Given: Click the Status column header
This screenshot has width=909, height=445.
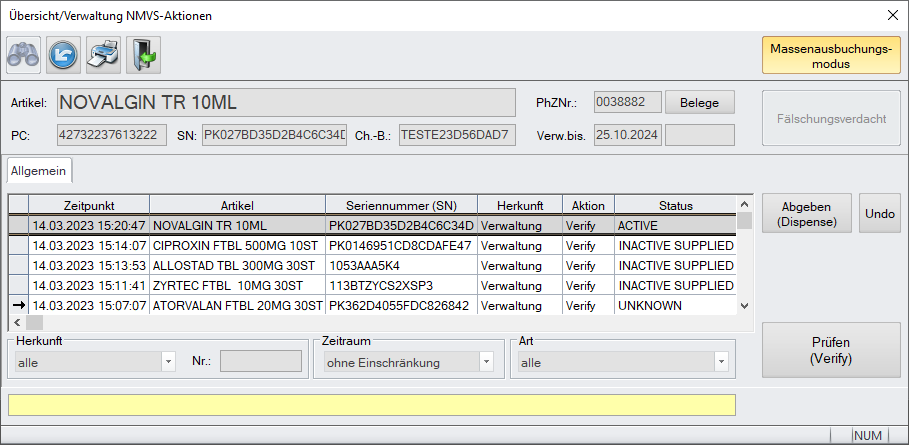Looking at the screenshot, I should (x=675, y=205).
